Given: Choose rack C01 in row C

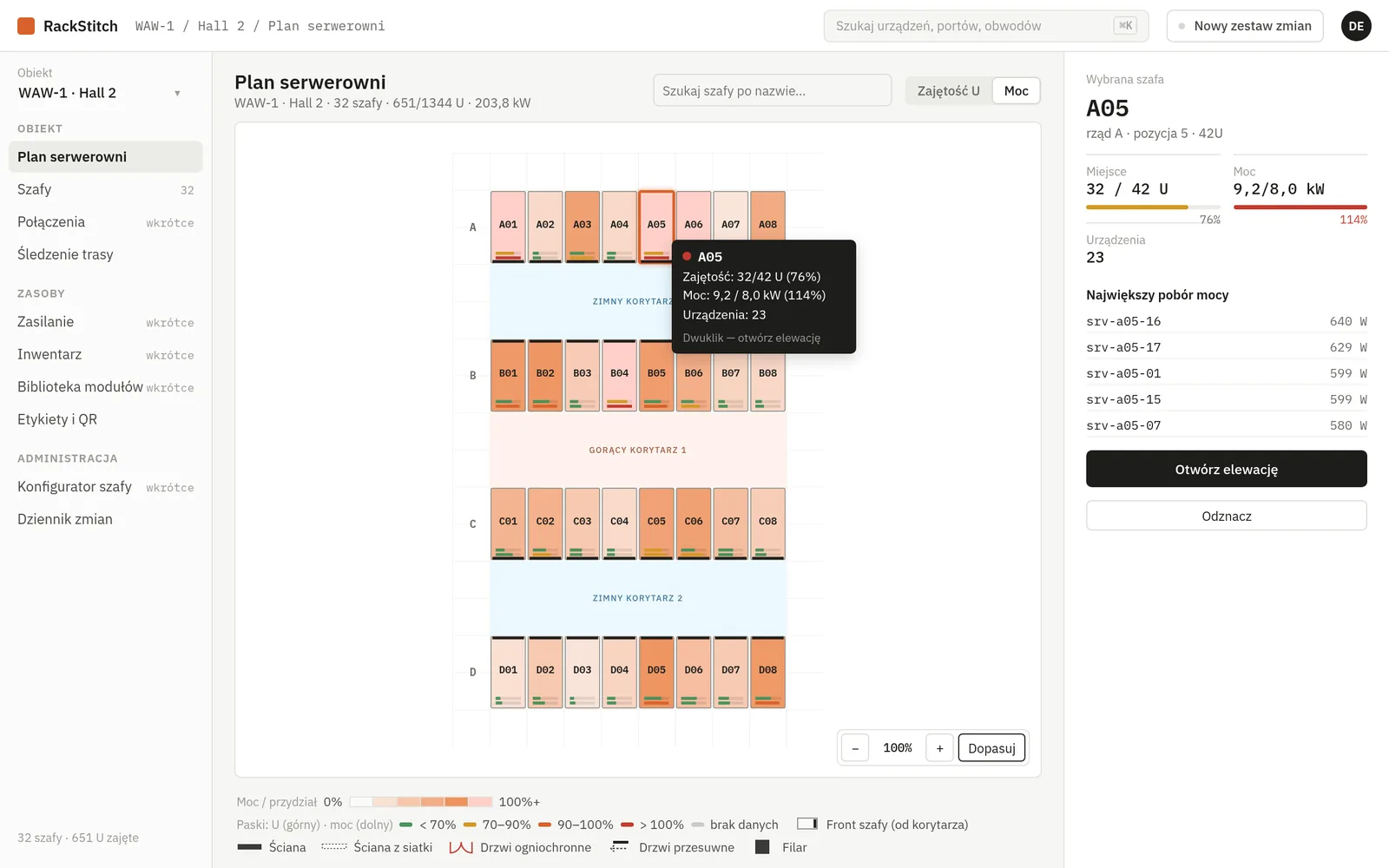Looking at the screenshot, I should [x=508, y=523].
